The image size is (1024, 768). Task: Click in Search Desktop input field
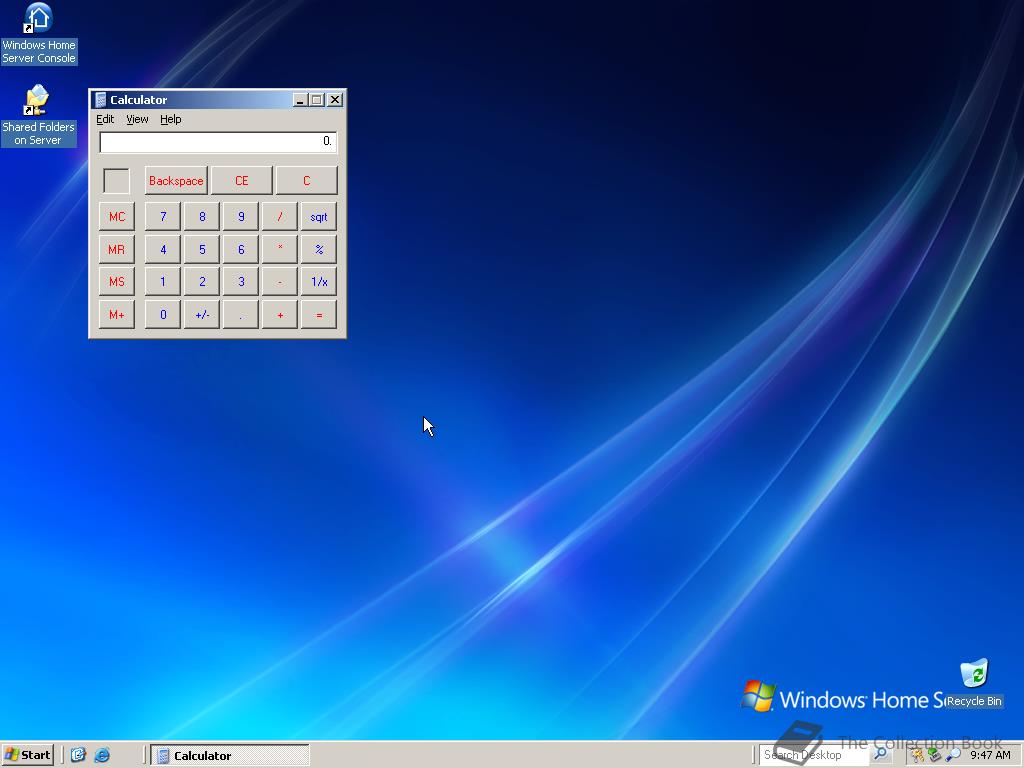(814, 755)
